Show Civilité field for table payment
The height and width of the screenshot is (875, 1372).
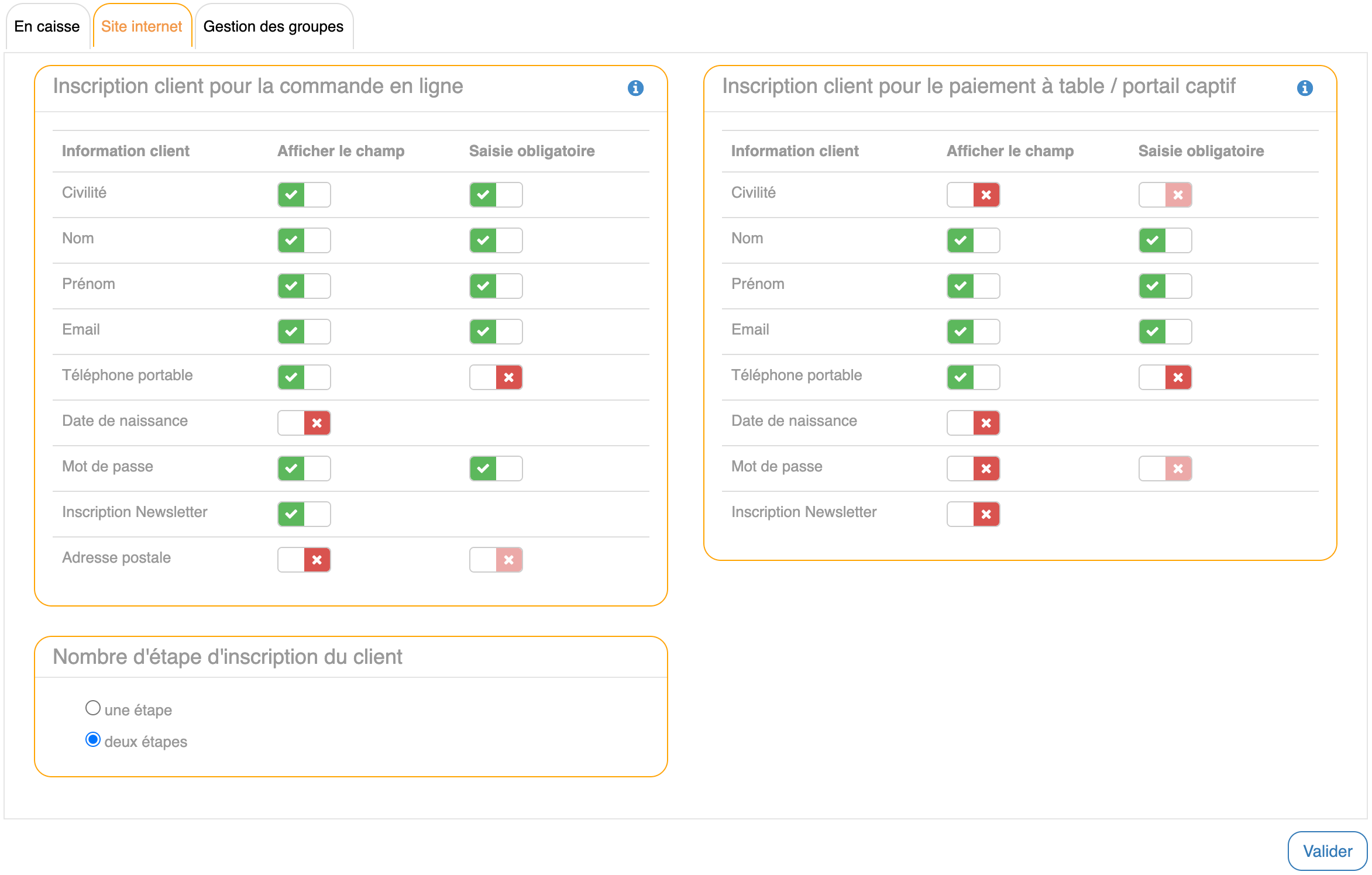(x=973, y=195)
